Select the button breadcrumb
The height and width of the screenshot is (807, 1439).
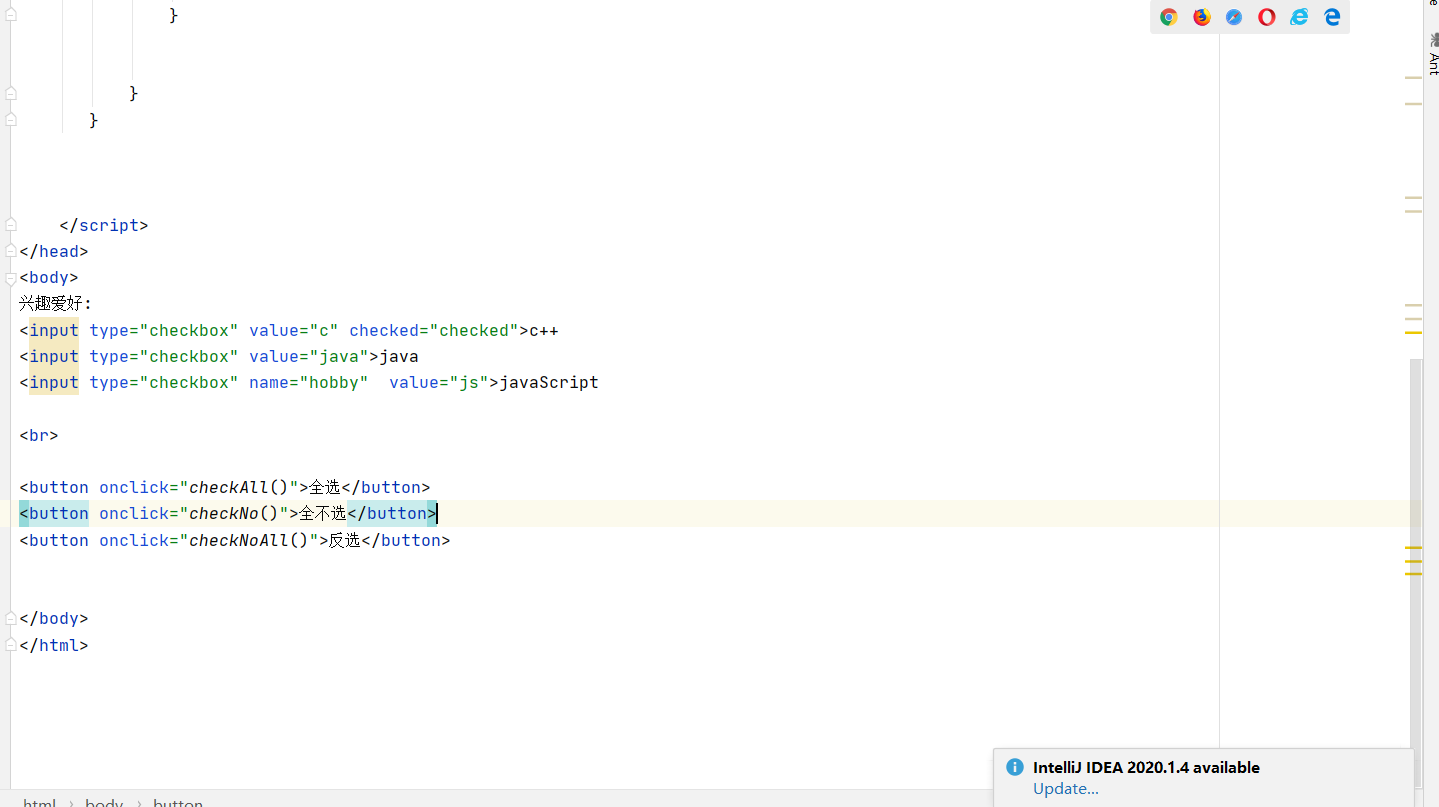(178, 802)
